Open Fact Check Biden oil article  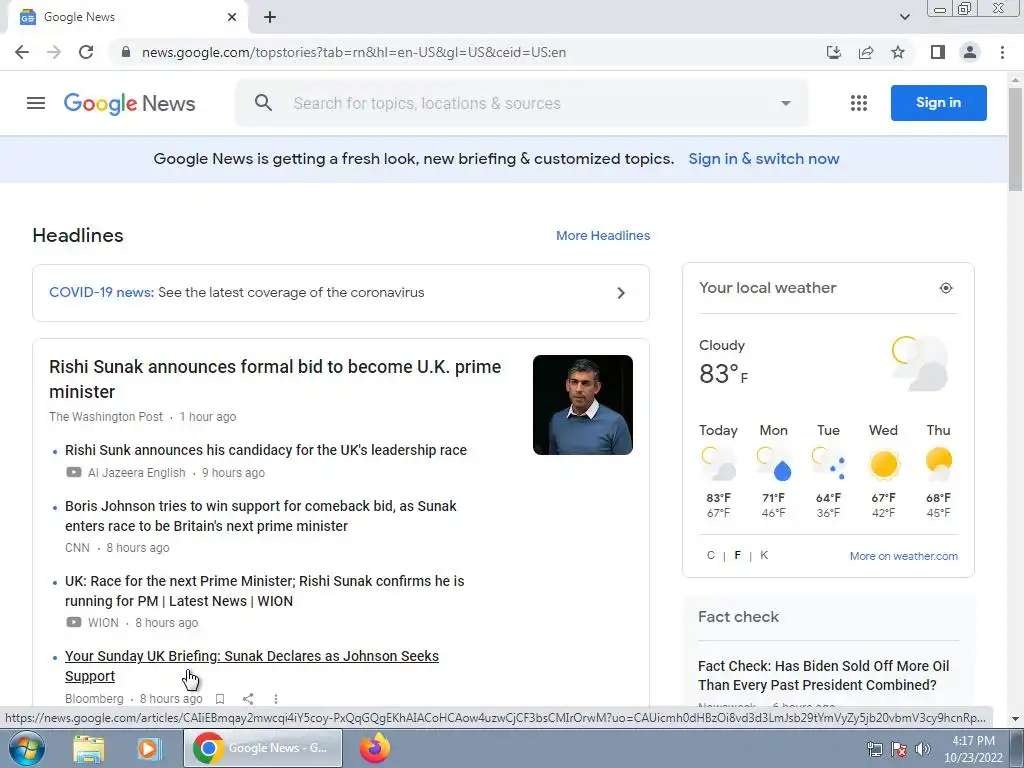[824, 675]
